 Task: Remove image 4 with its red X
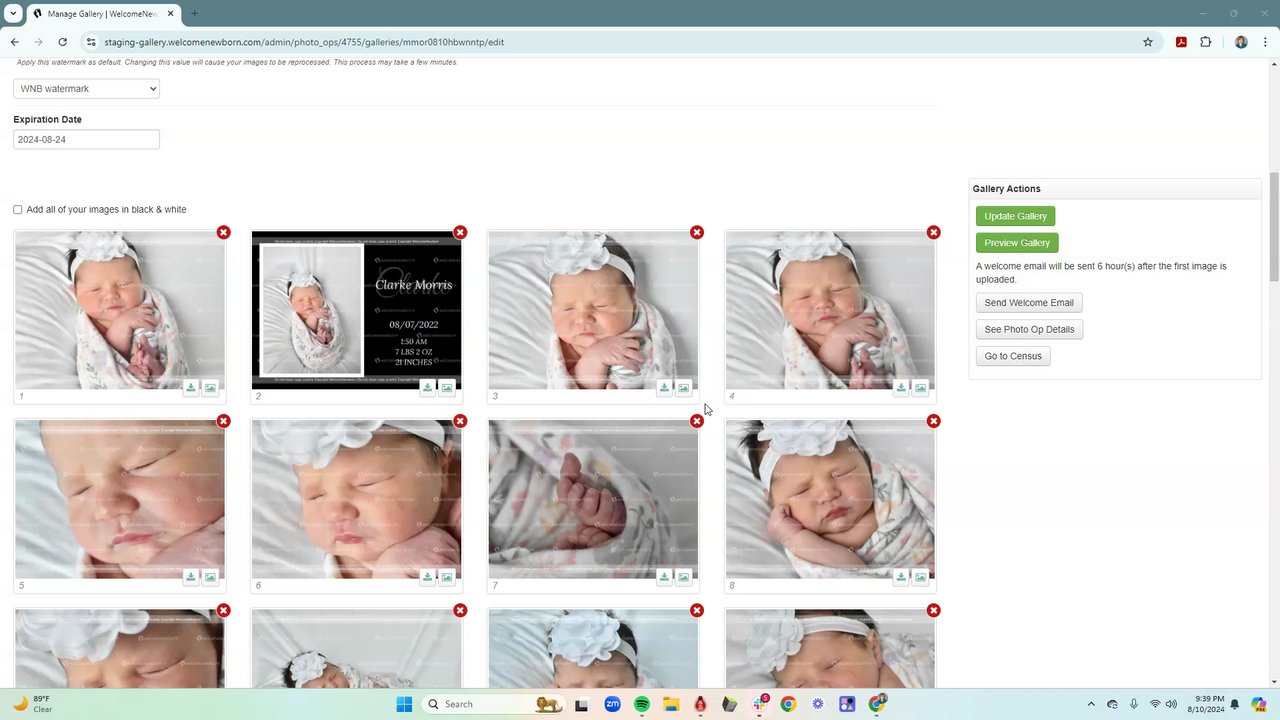point(933,232)
